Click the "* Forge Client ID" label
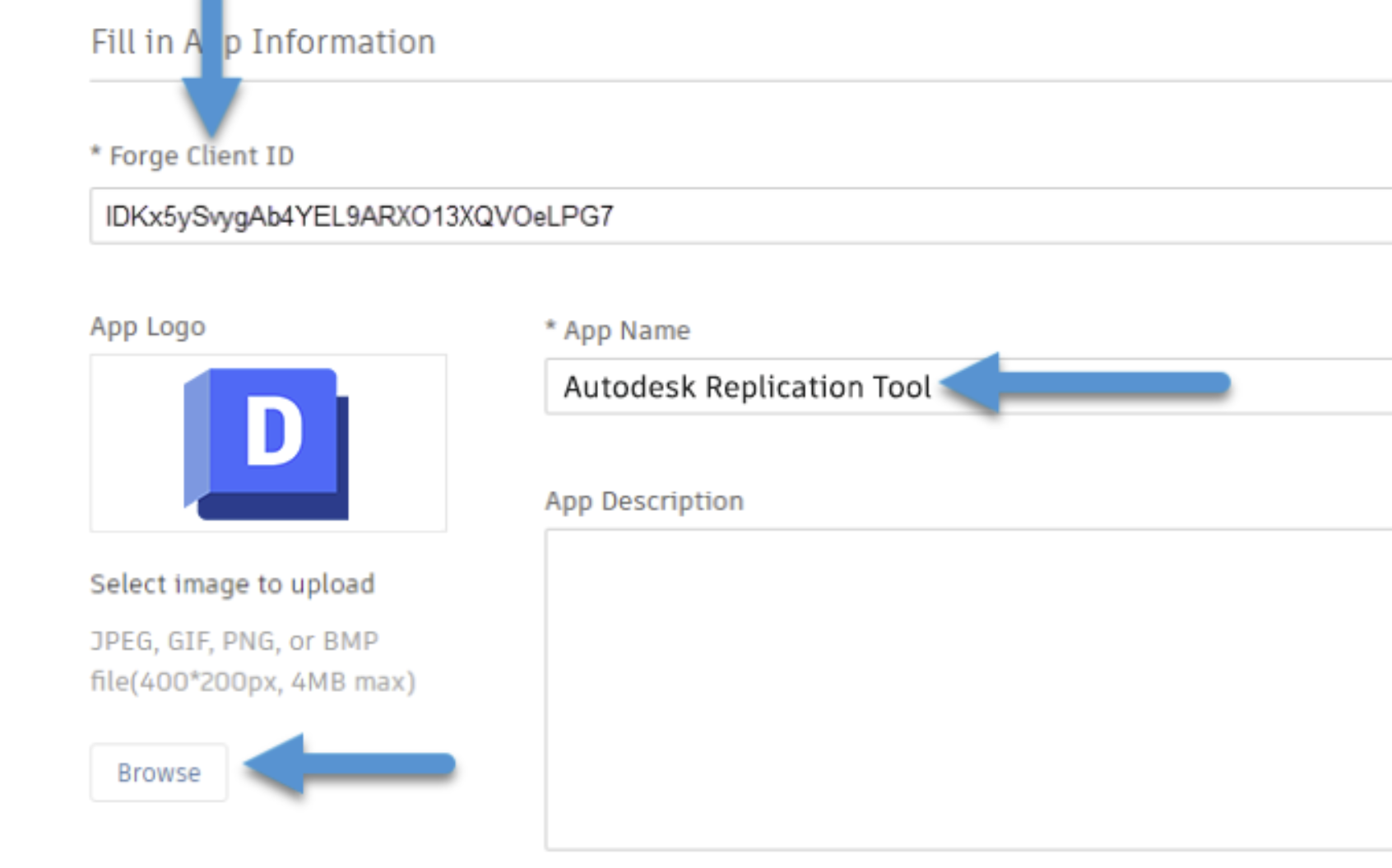This screenshot has height=868, width=1392. [x=195, y=155]
